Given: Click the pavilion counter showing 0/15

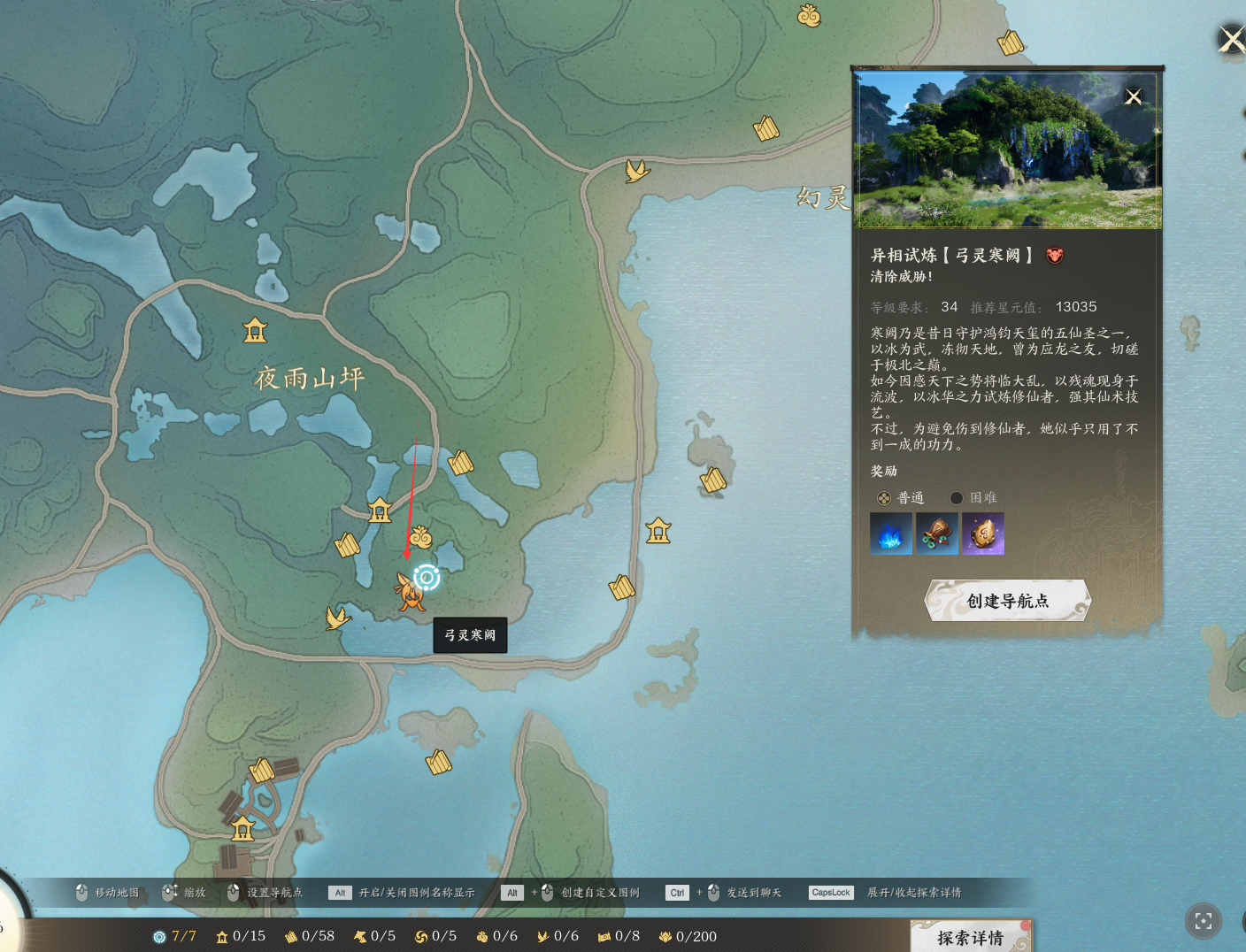Looking at the screenshot, I should click(241, 936).
